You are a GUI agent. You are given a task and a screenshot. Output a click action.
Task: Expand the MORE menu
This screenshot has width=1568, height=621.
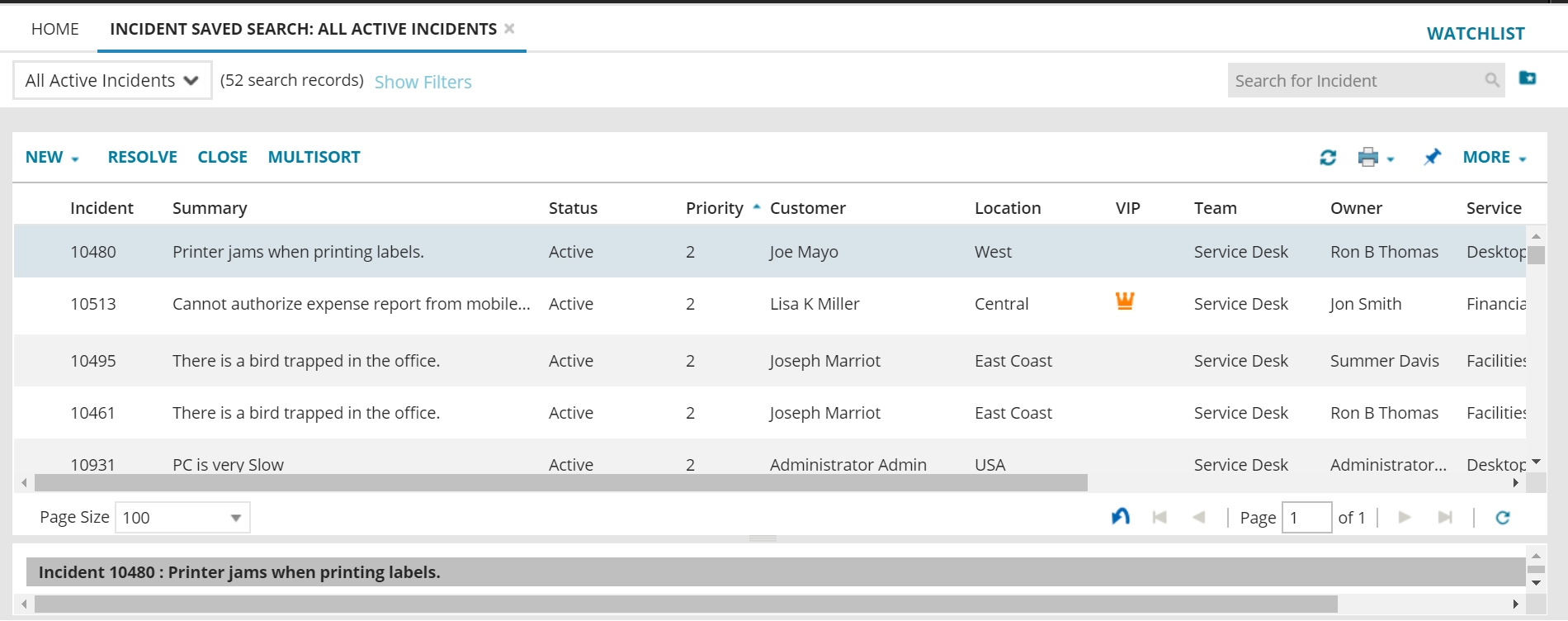coord(1495,158)
